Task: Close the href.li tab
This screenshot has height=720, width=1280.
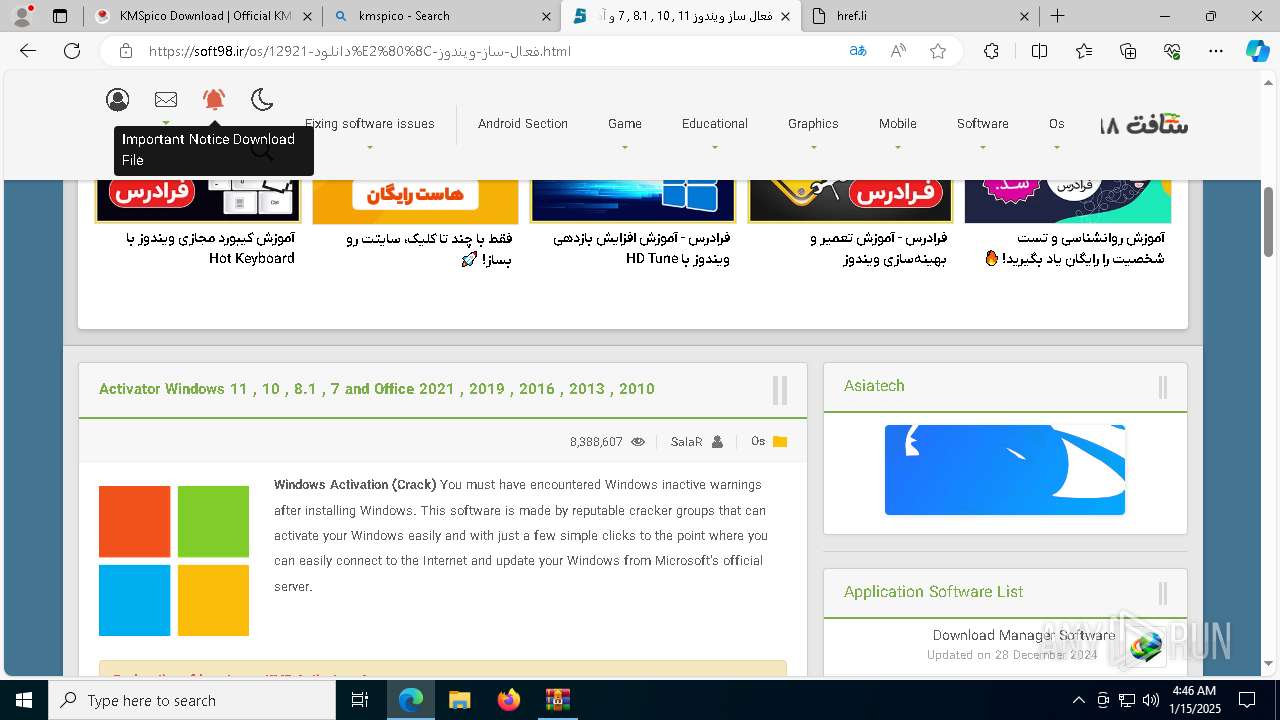Action: click(x=1025, y=16)
